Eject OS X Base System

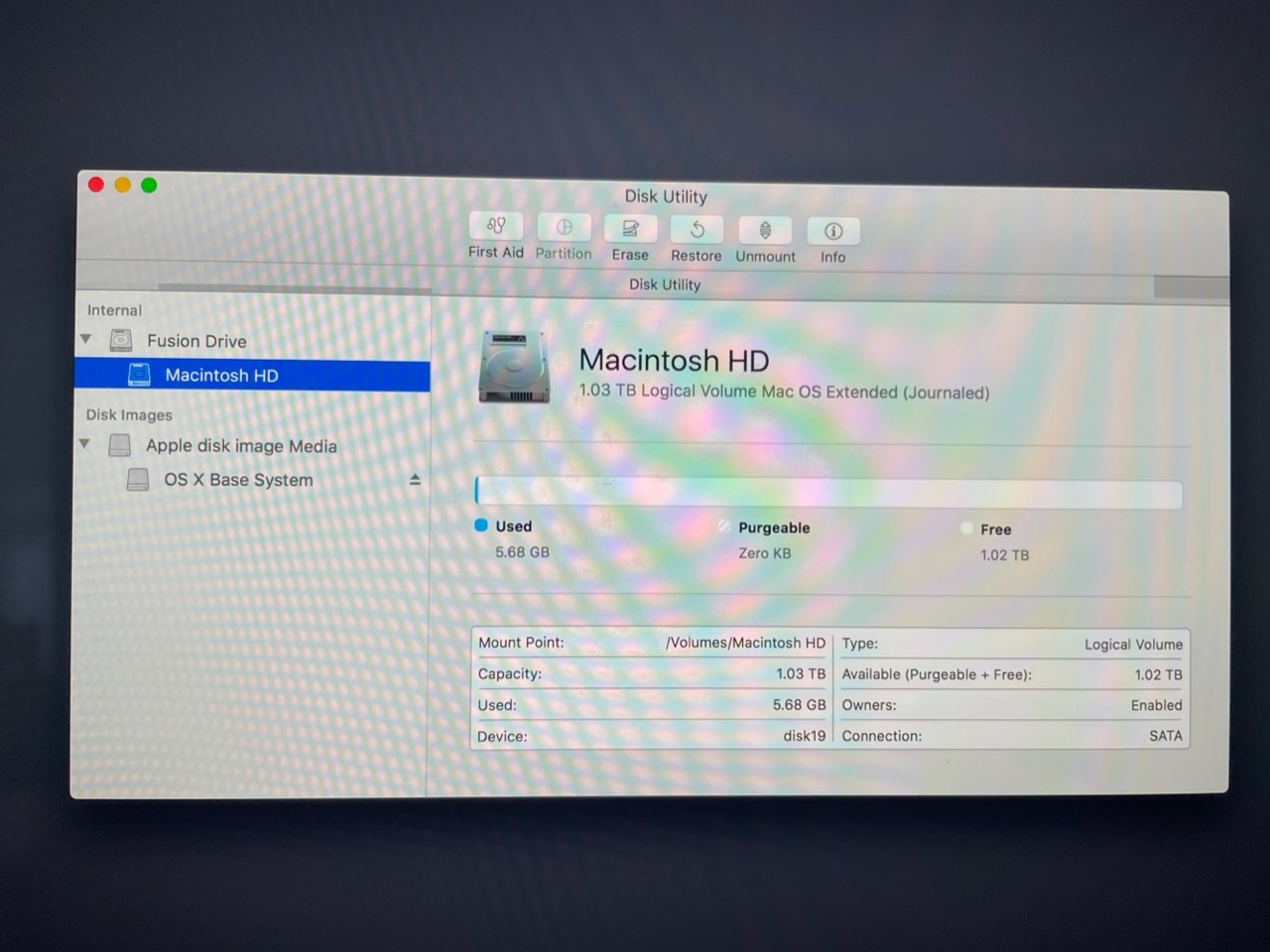pos(415,480)
